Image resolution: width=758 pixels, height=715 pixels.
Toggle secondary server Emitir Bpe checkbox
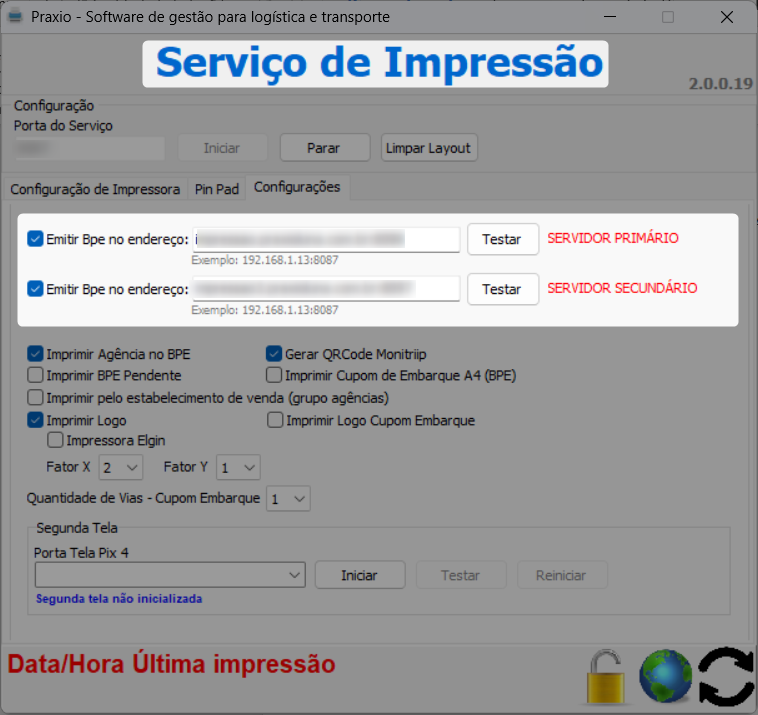[35, 289]
